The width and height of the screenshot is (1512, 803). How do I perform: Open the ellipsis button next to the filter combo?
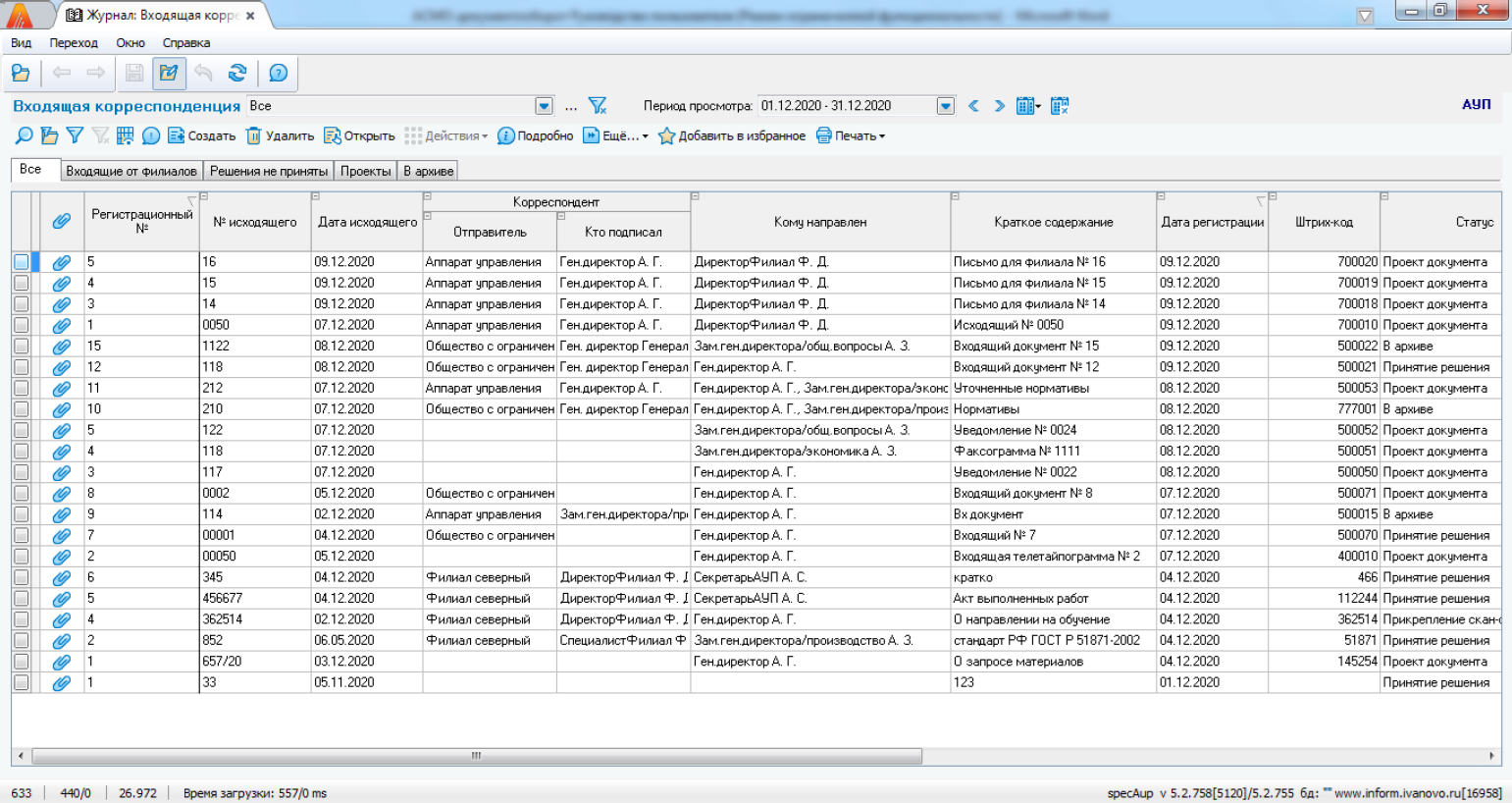tap(571, 106)
